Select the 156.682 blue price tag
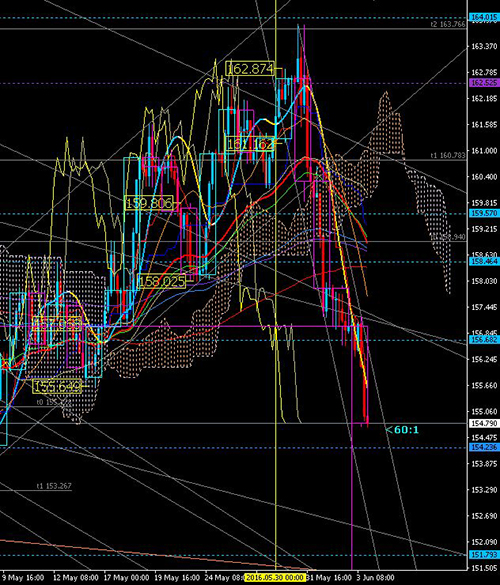This screenshot has width=500, height=585. pos(484,339)
